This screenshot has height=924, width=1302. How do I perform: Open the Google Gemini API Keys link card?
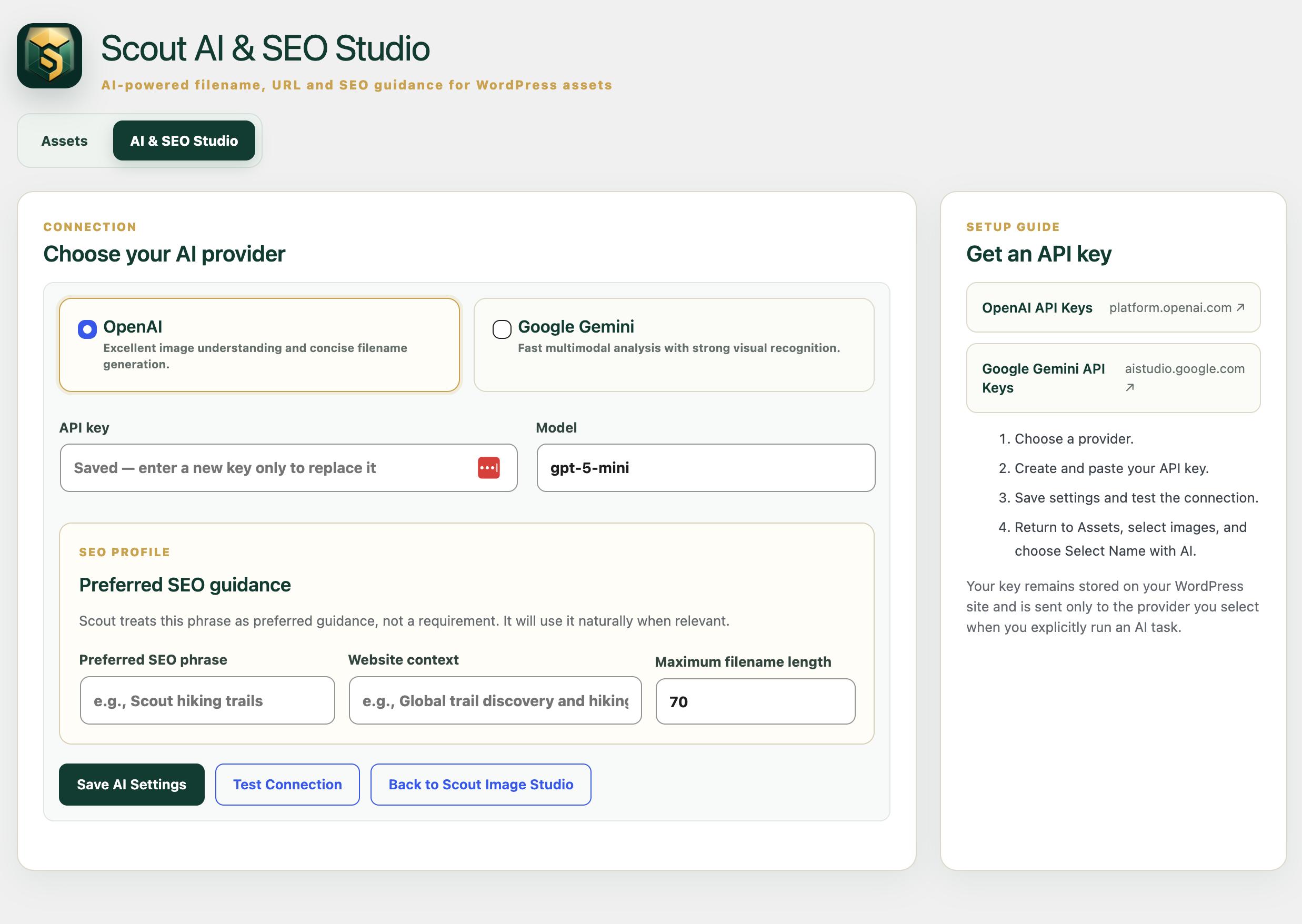coord(1113,378)
